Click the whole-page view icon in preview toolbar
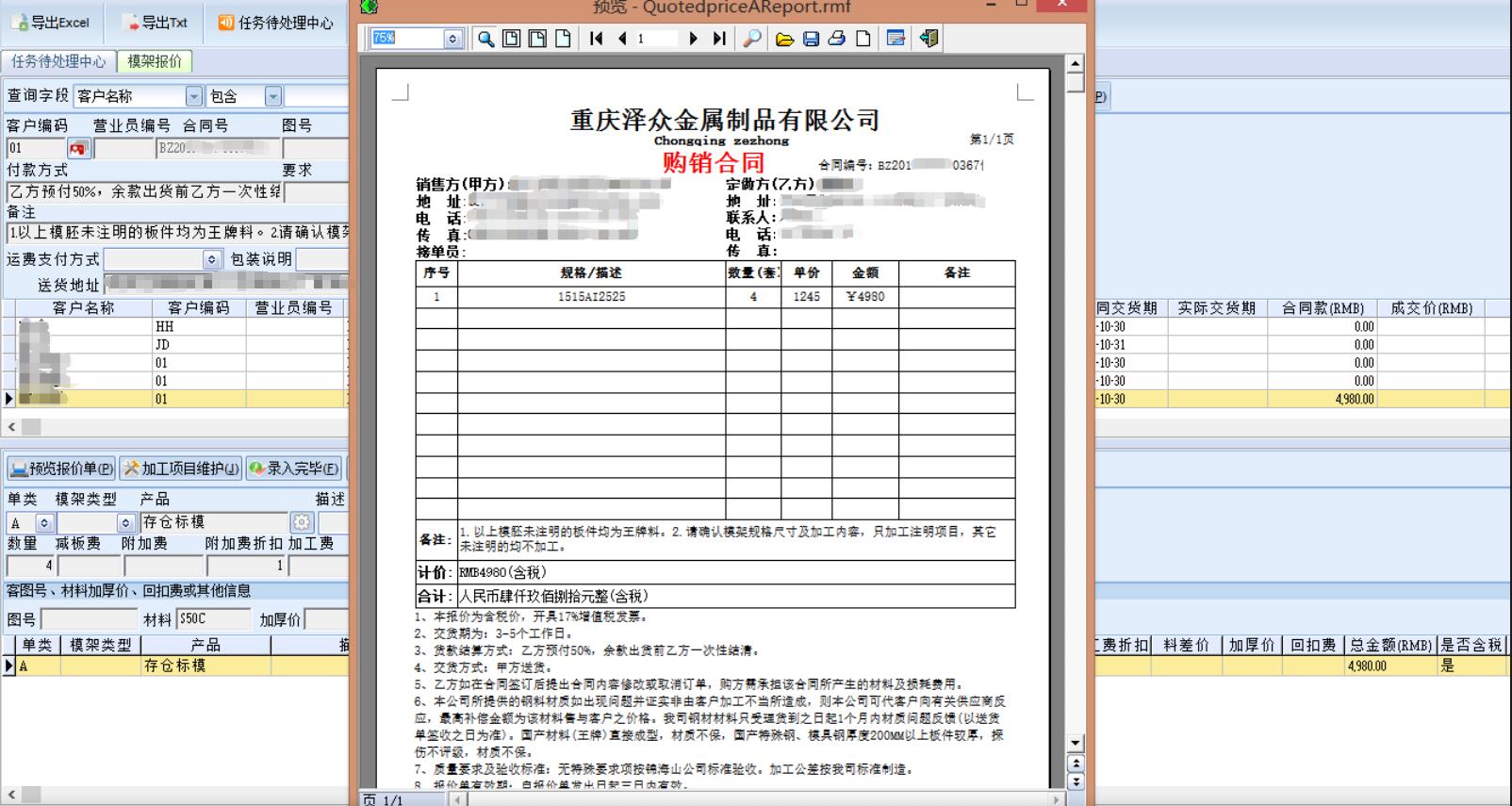The height and width of the screenshot is (806, 1512). coord(511,39)
